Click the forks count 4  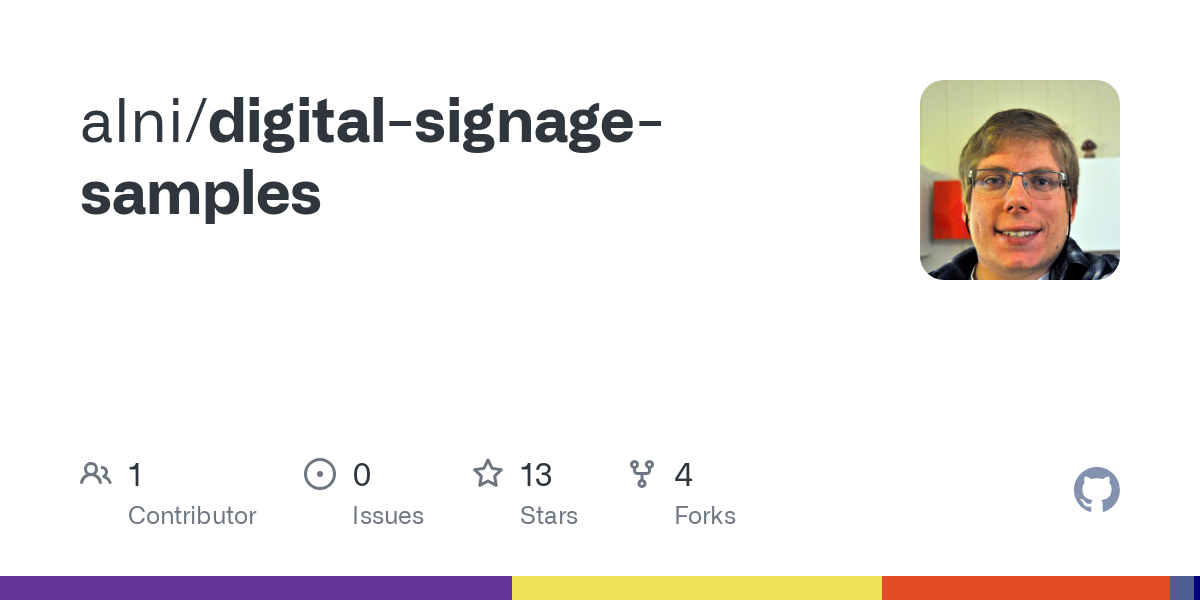click(684, 475)
